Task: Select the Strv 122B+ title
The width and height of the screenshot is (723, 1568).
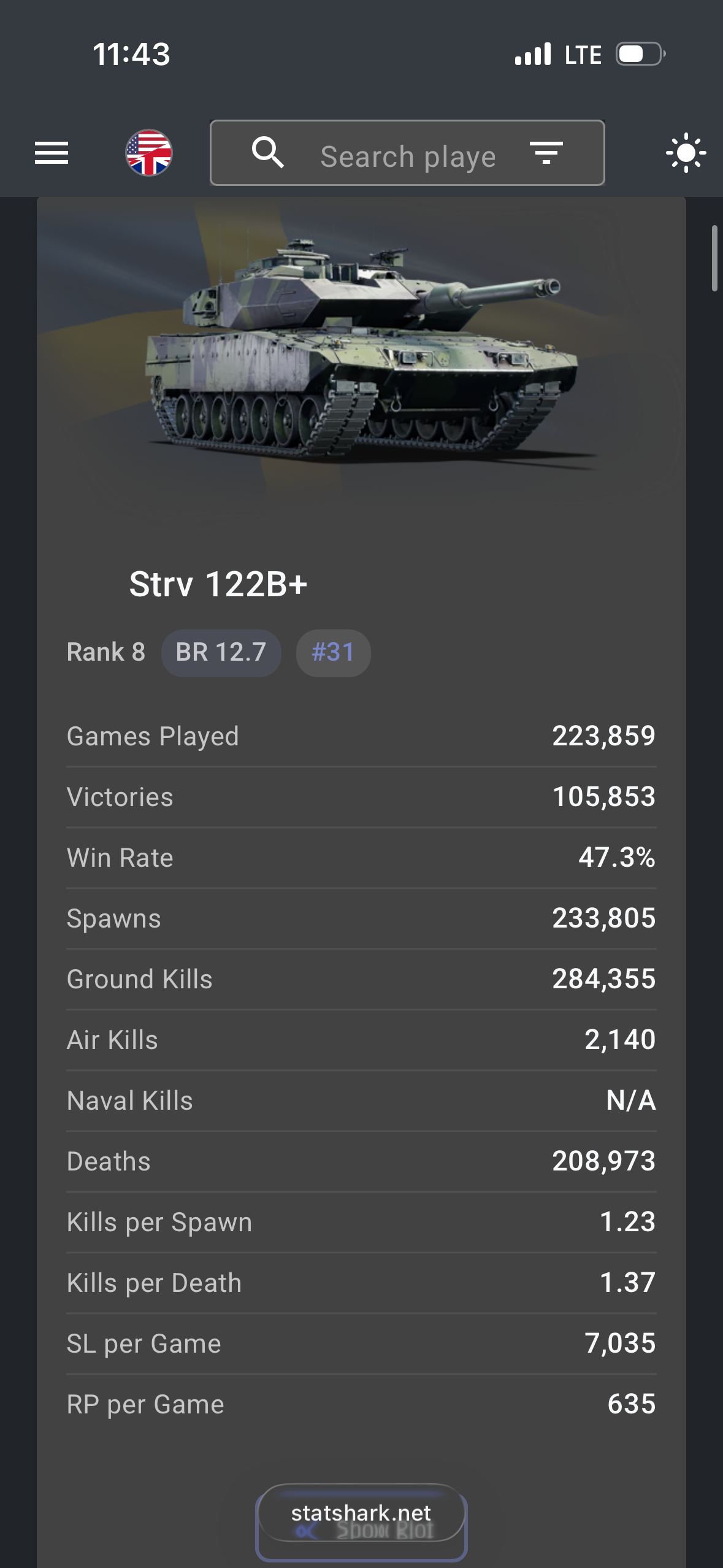Action: point(218,584)
